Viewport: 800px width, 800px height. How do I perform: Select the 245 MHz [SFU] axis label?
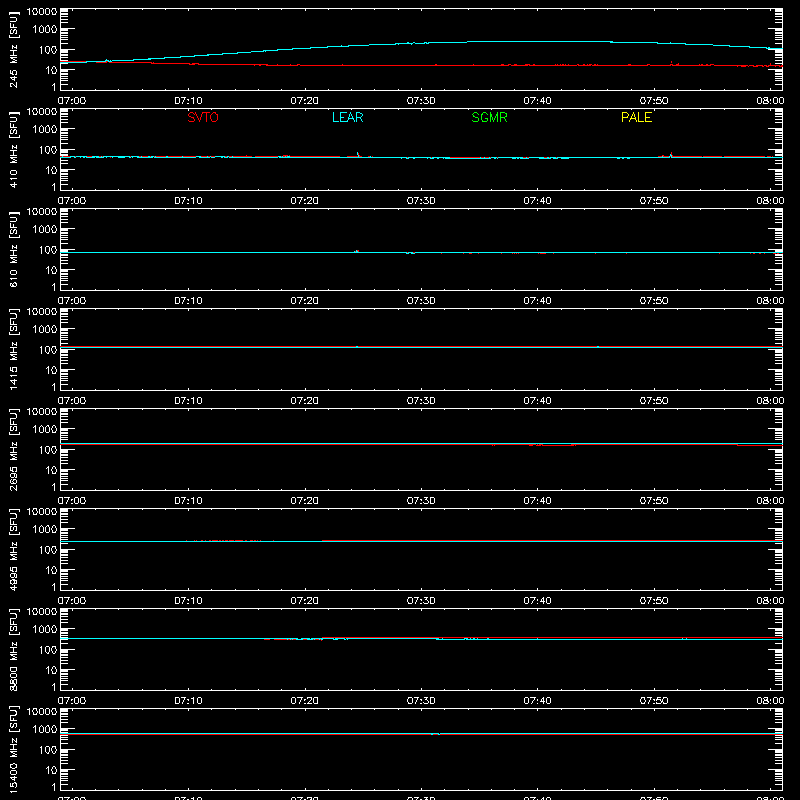(14, 49)
